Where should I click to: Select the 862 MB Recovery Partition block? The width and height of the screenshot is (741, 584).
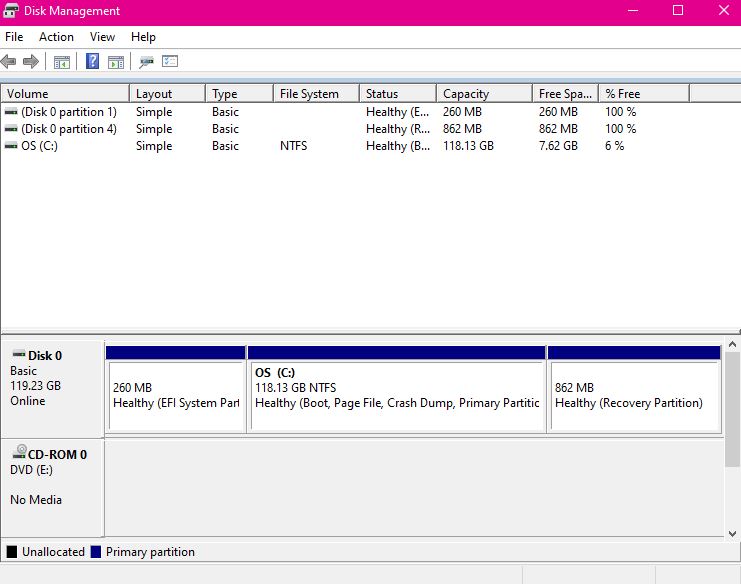point(634,389)
